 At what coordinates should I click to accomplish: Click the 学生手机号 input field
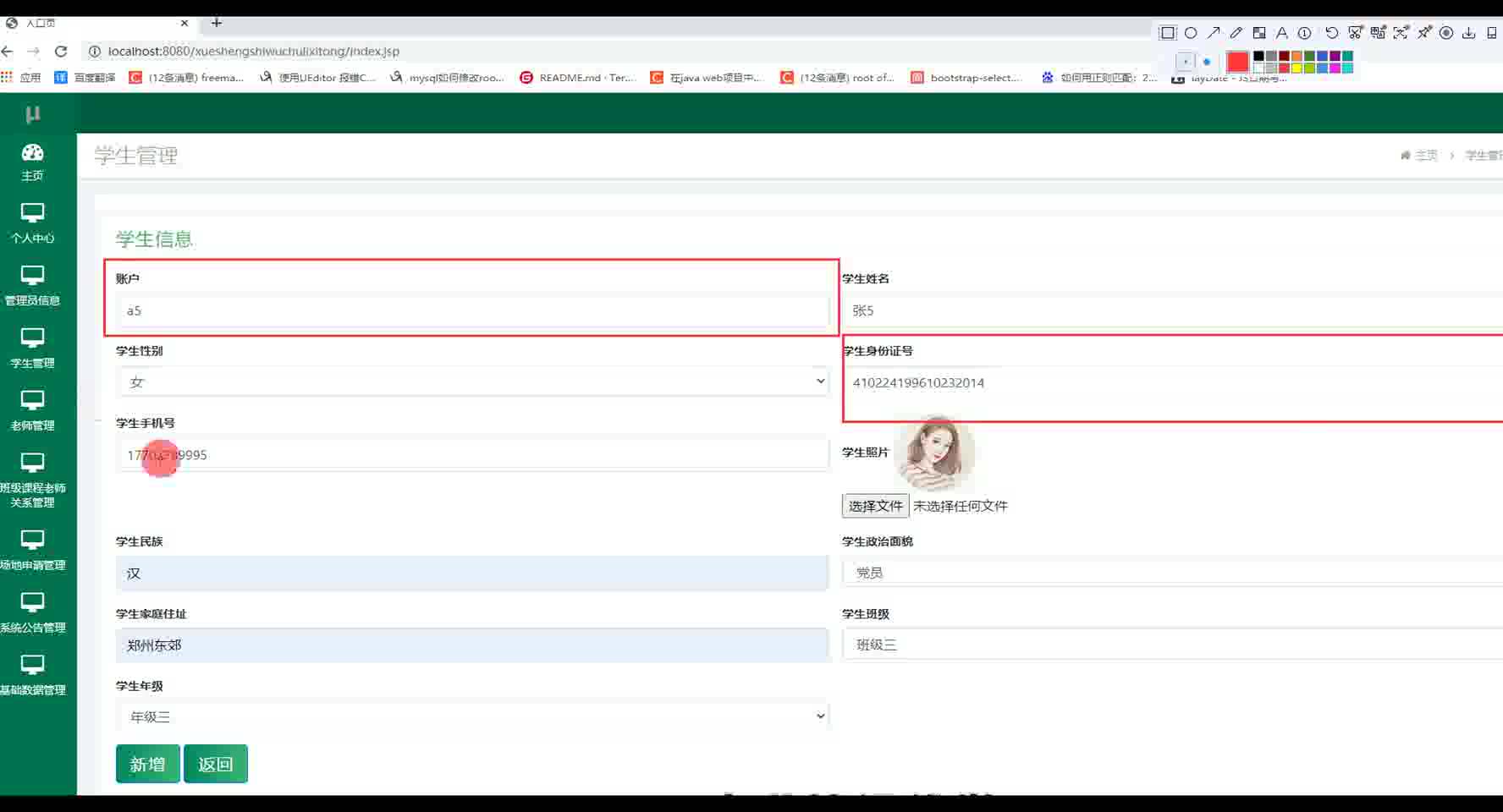(x=473, y=454)
